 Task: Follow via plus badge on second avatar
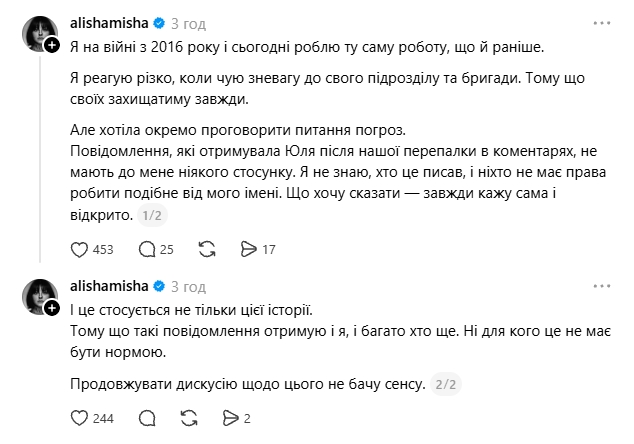(x=52, y=308)
